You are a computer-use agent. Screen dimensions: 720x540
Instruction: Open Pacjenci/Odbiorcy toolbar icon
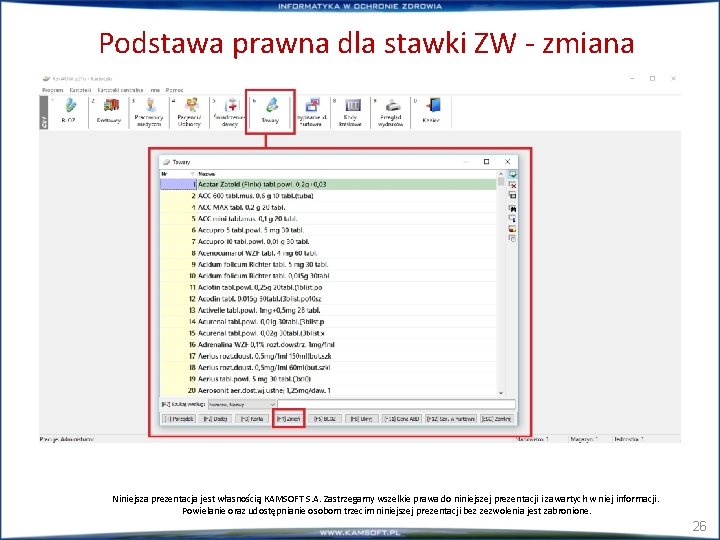pyautogui.click(x=189, y=112)
